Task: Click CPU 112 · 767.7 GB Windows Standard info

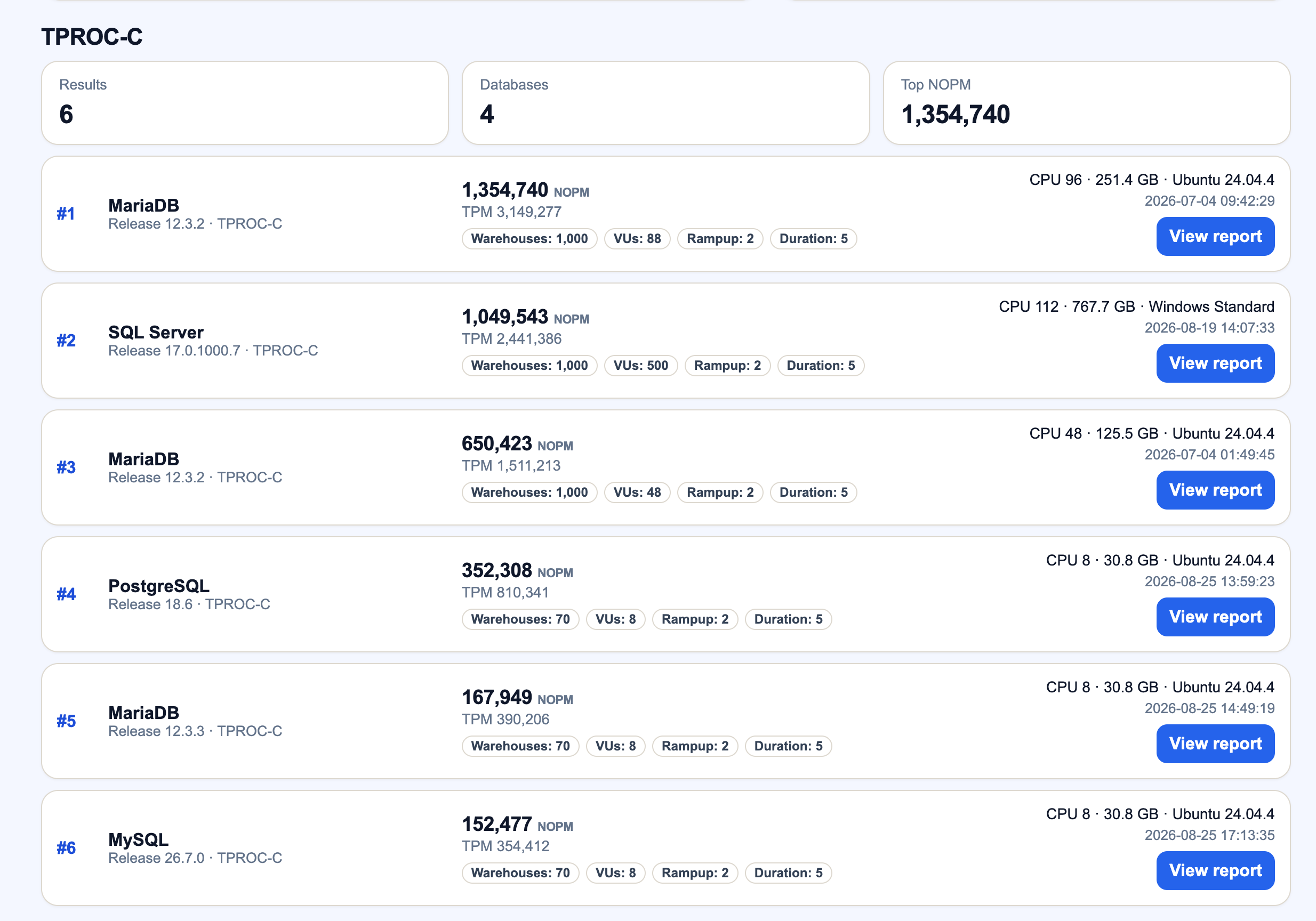Action: [x=1136, y=307]
